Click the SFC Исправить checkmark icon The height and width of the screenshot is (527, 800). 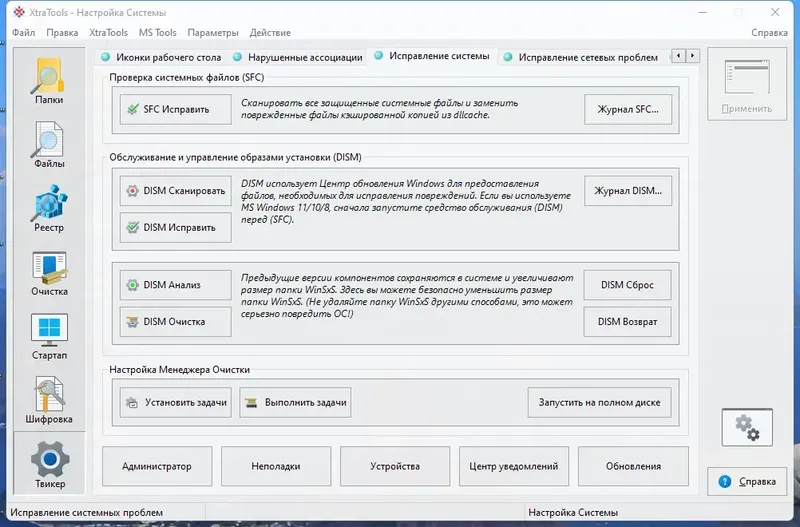tap(133, 109)
